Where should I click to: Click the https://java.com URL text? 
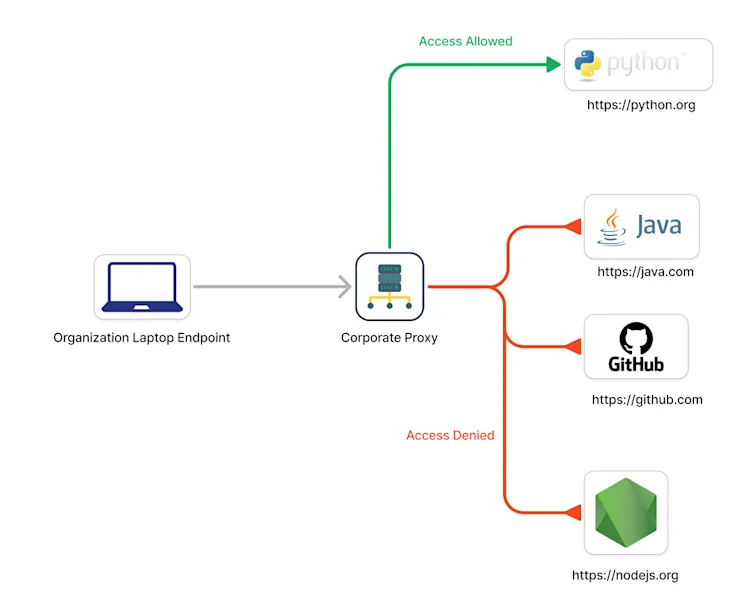coord(645,272)
